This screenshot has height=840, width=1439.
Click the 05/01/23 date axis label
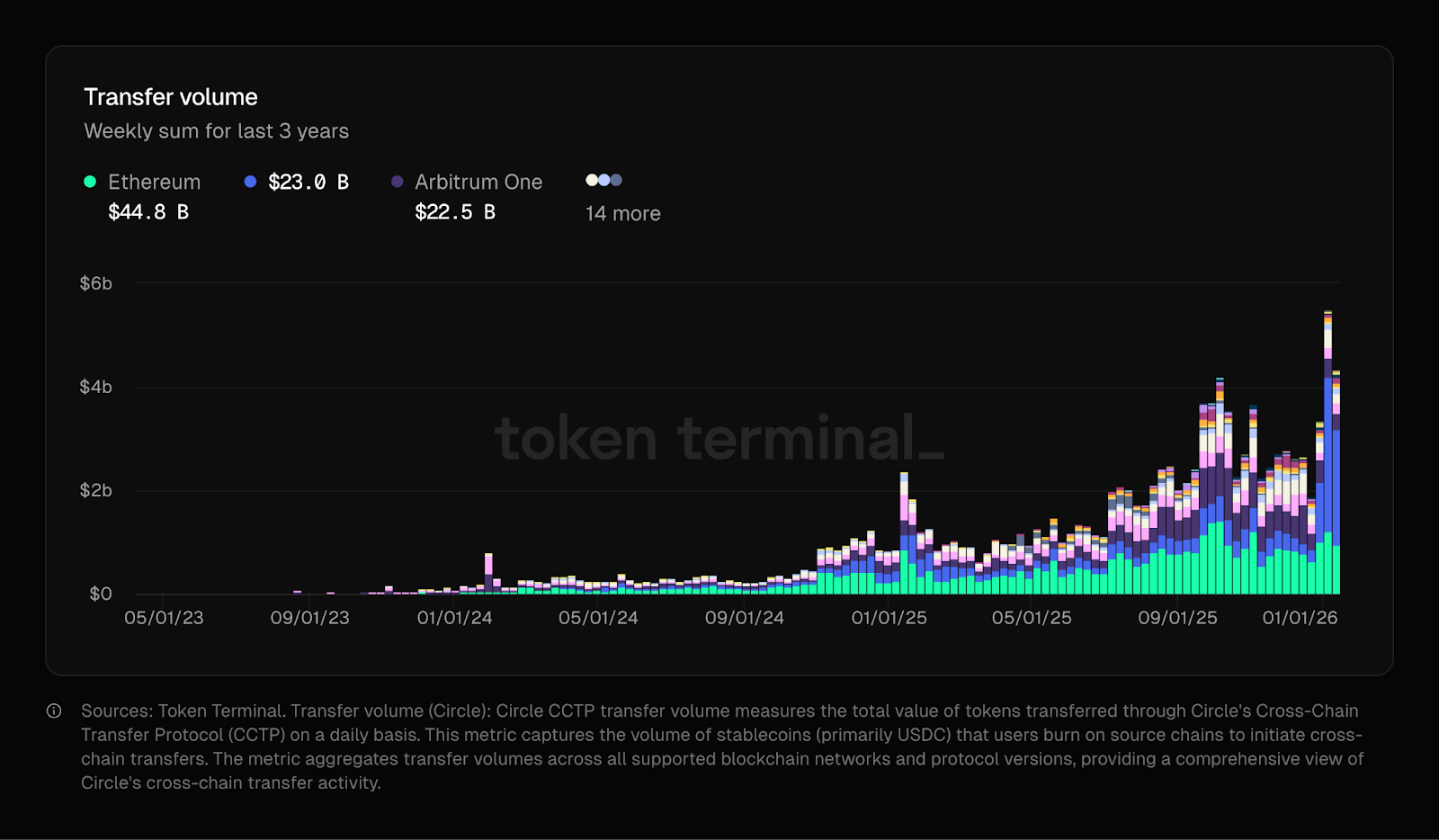point(165,618)
